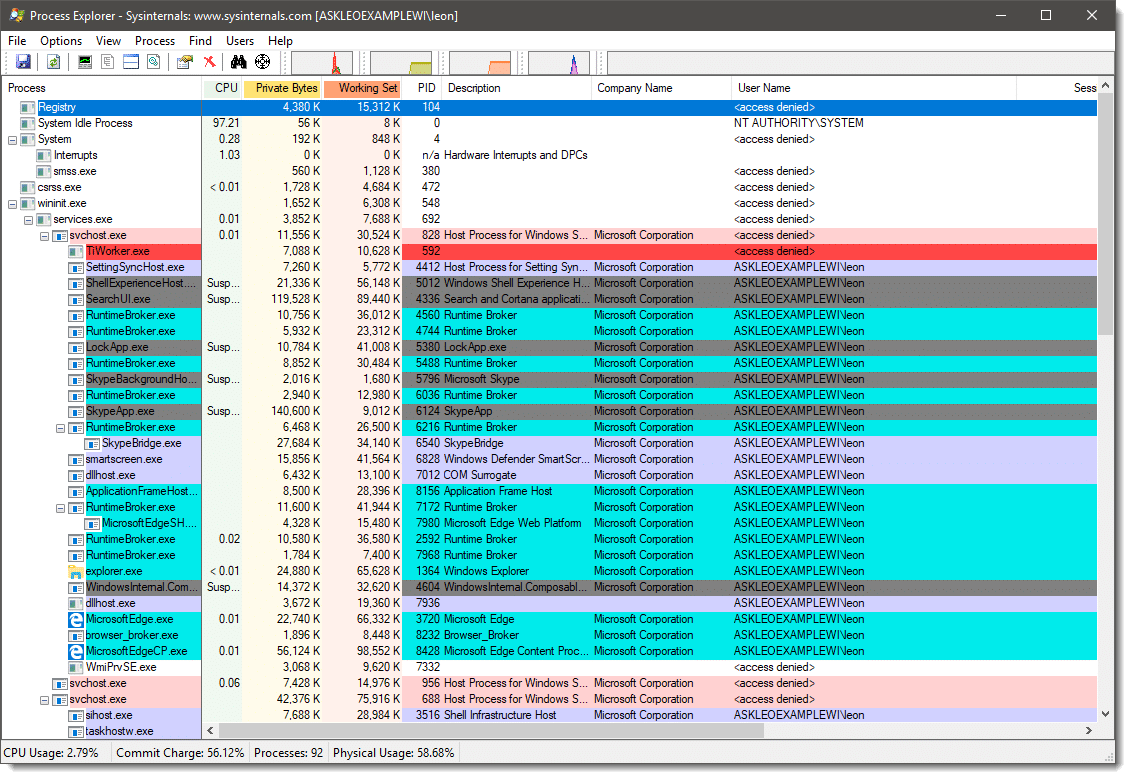The width and height of the screenshot is (1131, 779).
Task: Select the System Idle Process row
Action: point(550,123)
